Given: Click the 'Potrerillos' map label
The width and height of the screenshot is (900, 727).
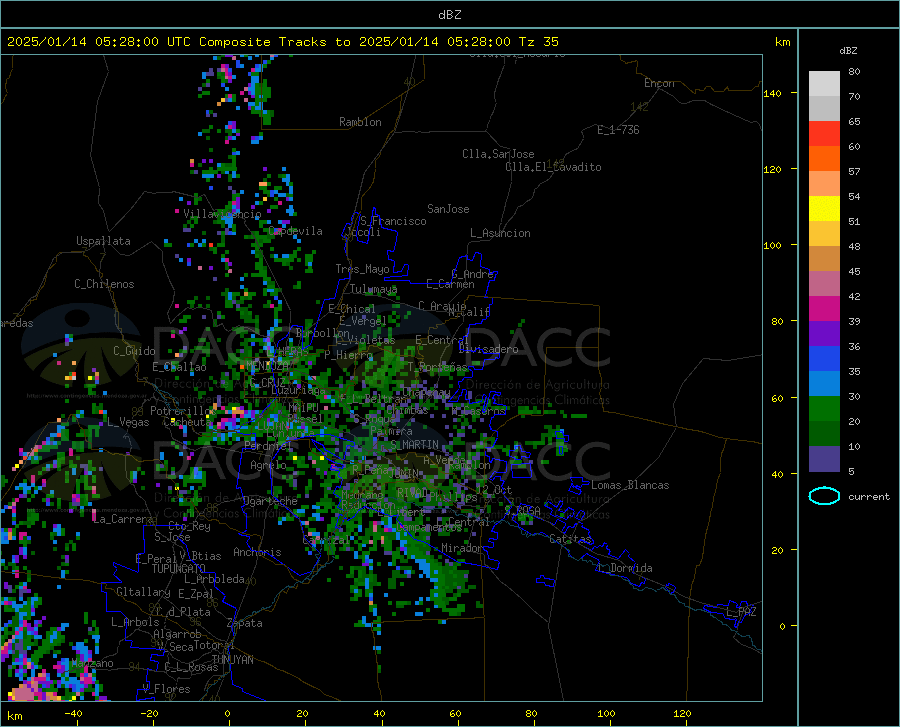Looking at the screenshot, I should click(x=183, y=411).
